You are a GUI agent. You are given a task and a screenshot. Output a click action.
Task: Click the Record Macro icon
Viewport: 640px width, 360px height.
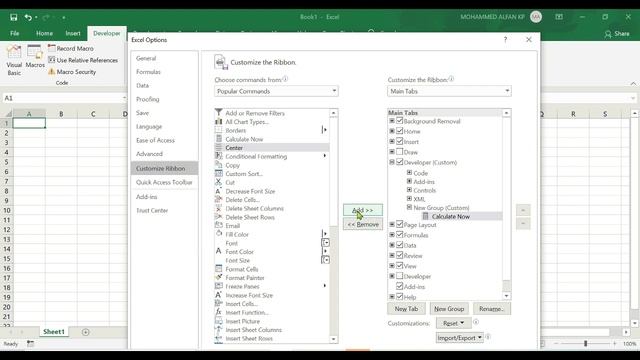(x=52, y=48)
